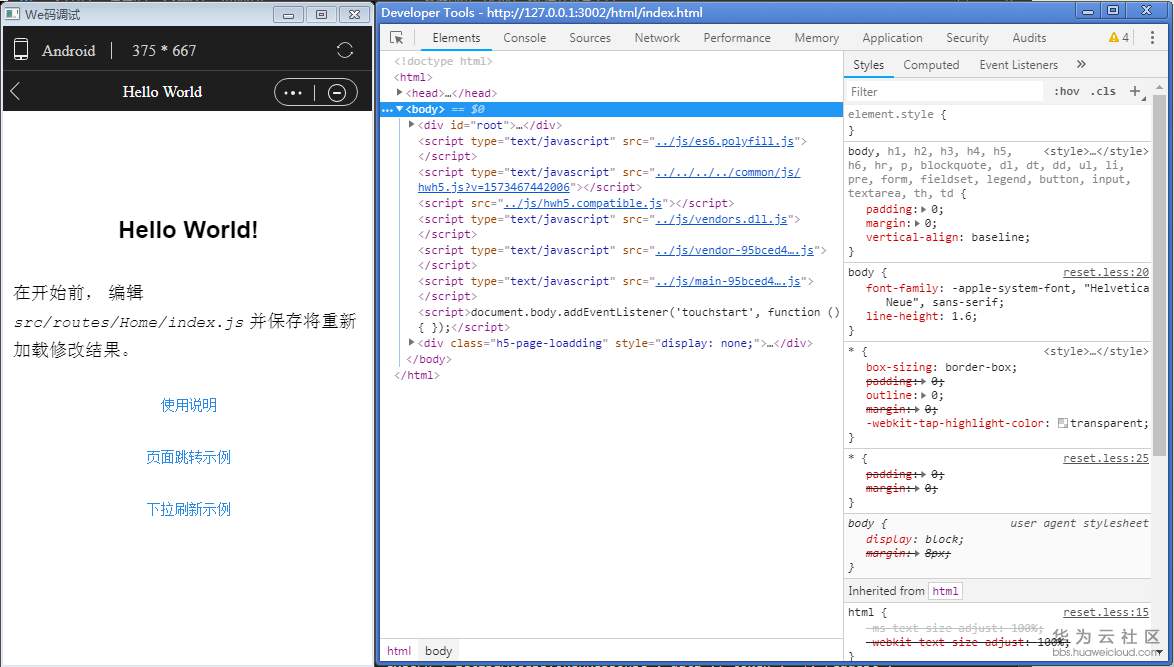Open the Memory tab
This screenshot has width=1174, height=667.
[x=816, y=37]
